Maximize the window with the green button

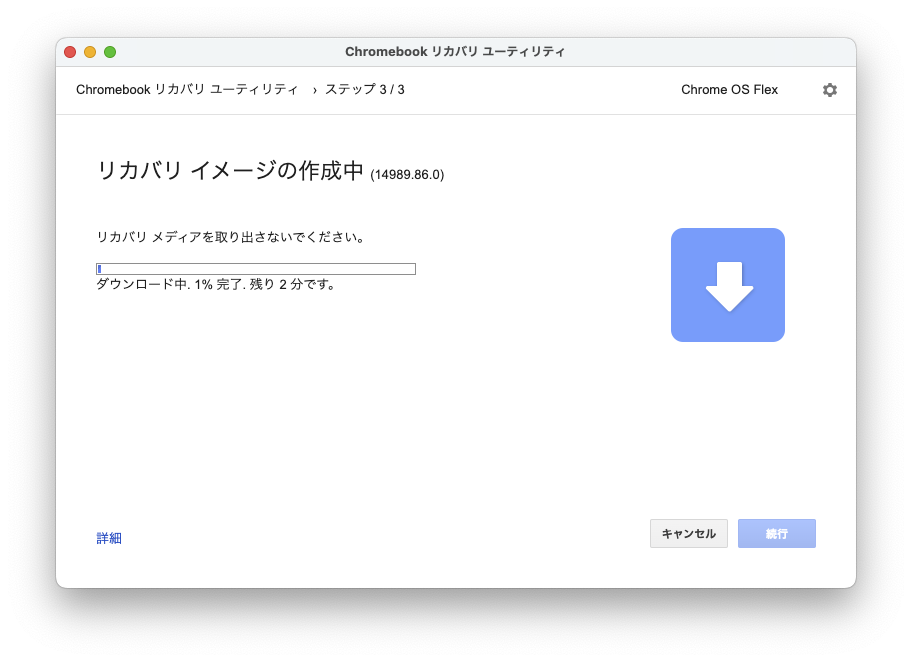pyautogui.click(x=110, y=52)
